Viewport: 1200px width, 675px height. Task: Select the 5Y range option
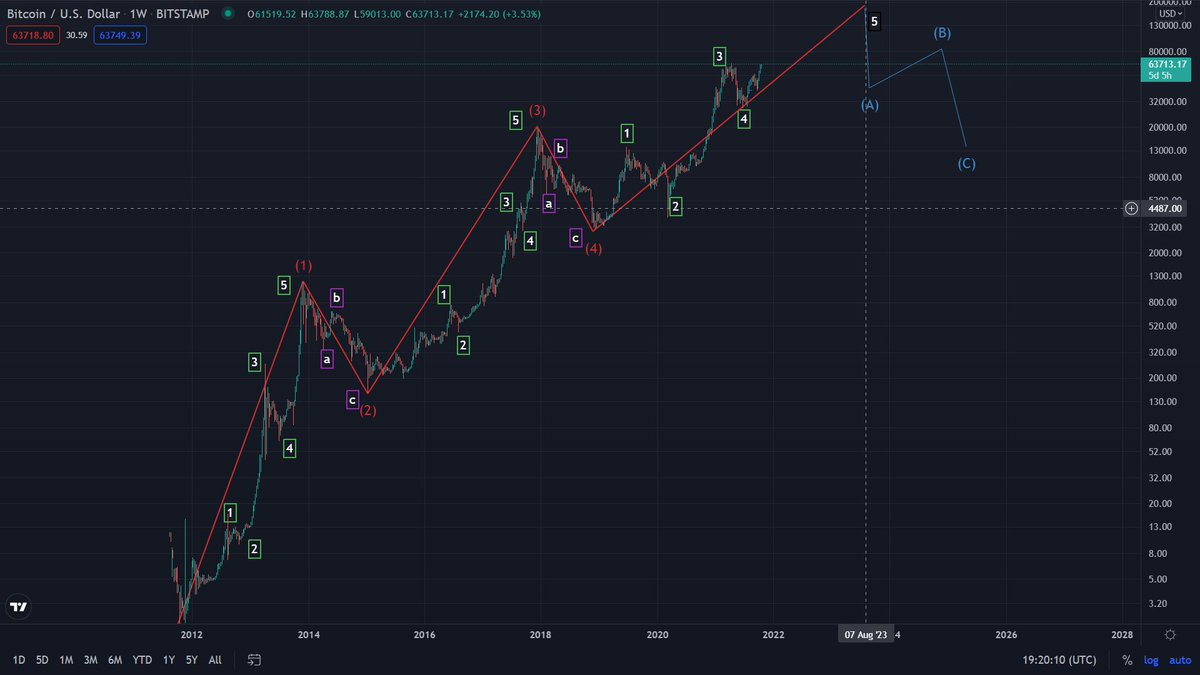point(190,660)
